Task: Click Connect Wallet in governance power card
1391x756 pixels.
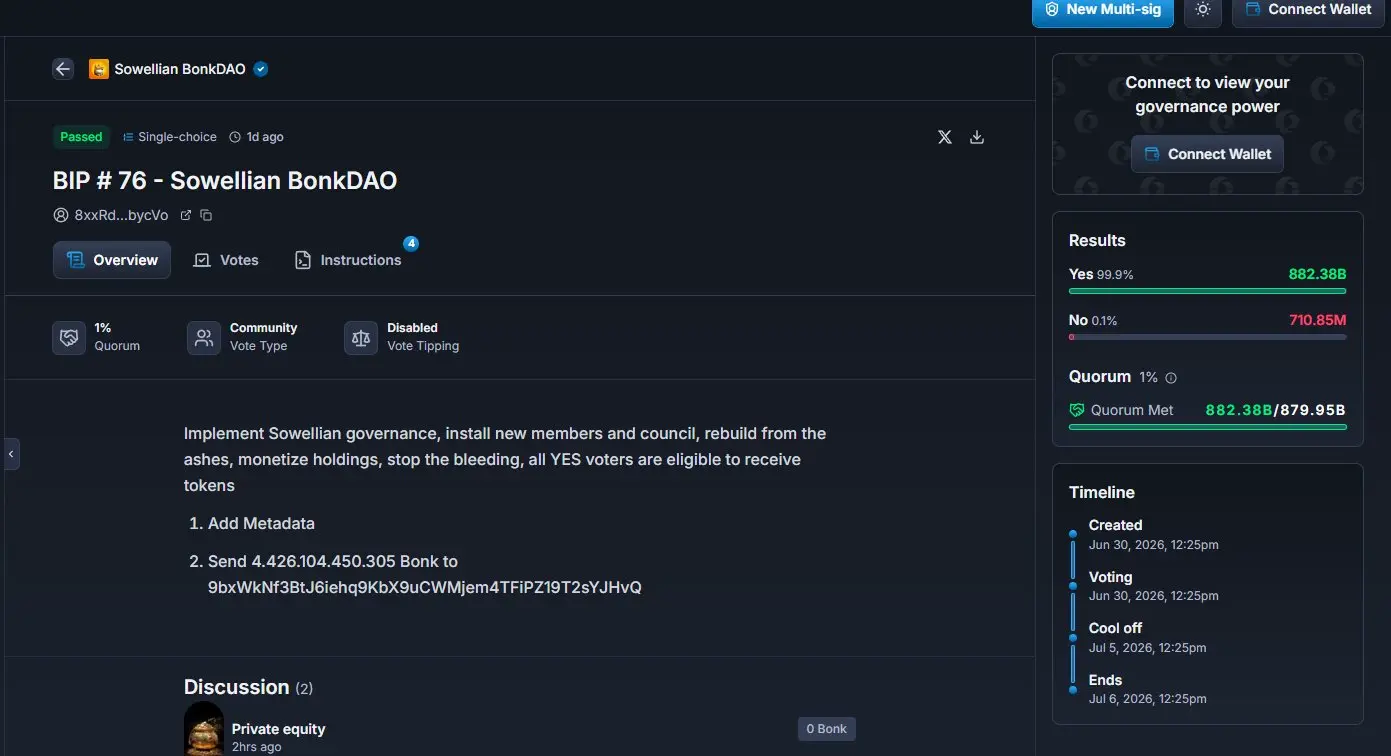Action: pos(1207,154)
